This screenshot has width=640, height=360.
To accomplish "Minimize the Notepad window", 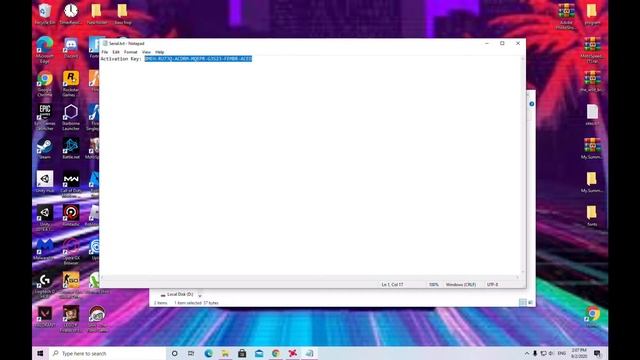I will (487, 43).
